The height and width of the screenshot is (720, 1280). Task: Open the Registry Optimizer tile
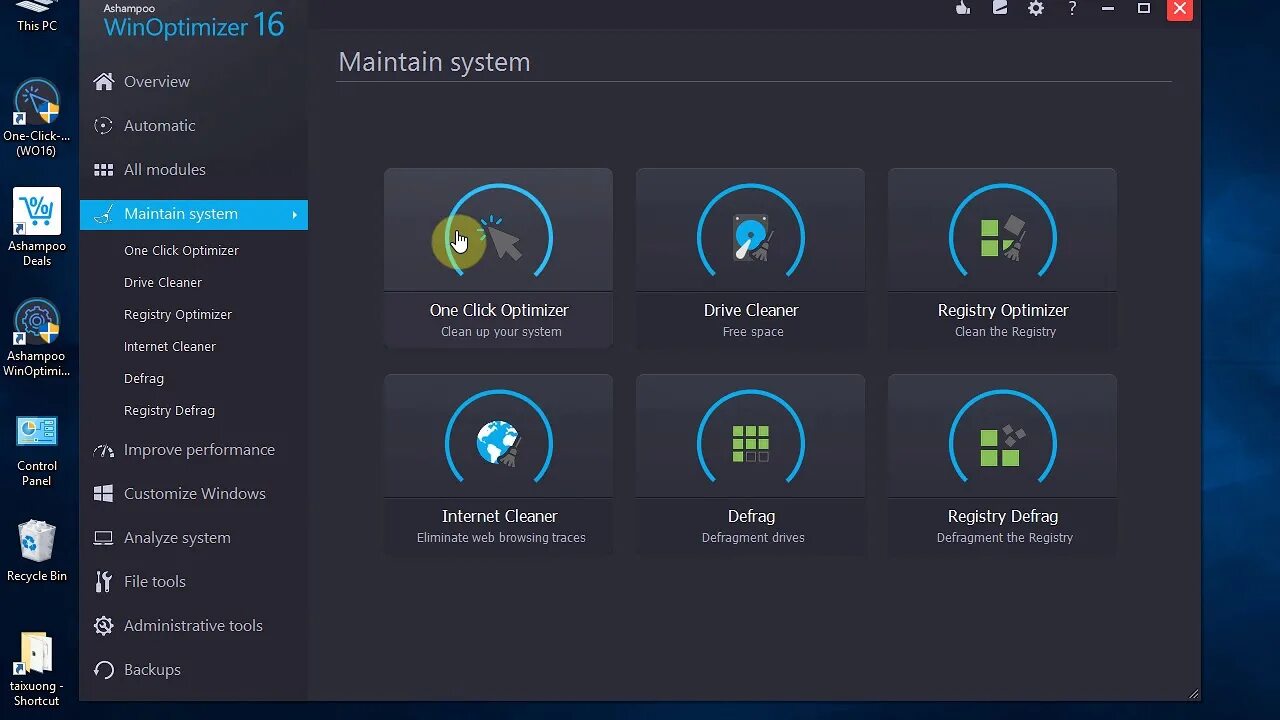tap(1002, 258)
